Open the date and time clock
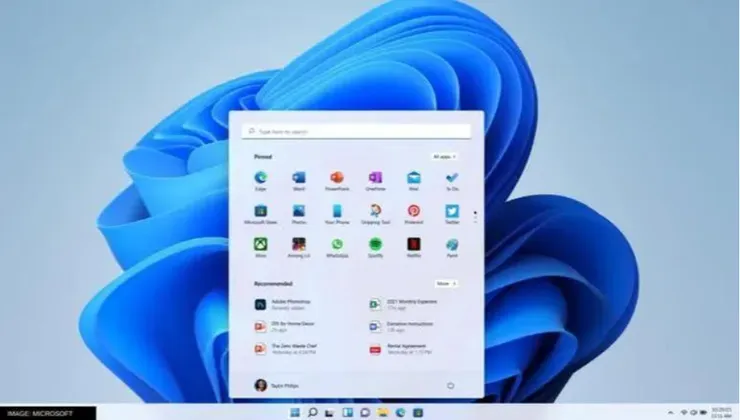Image resolution: width=740 pixels, height=420 pixels. pos(721,413)
